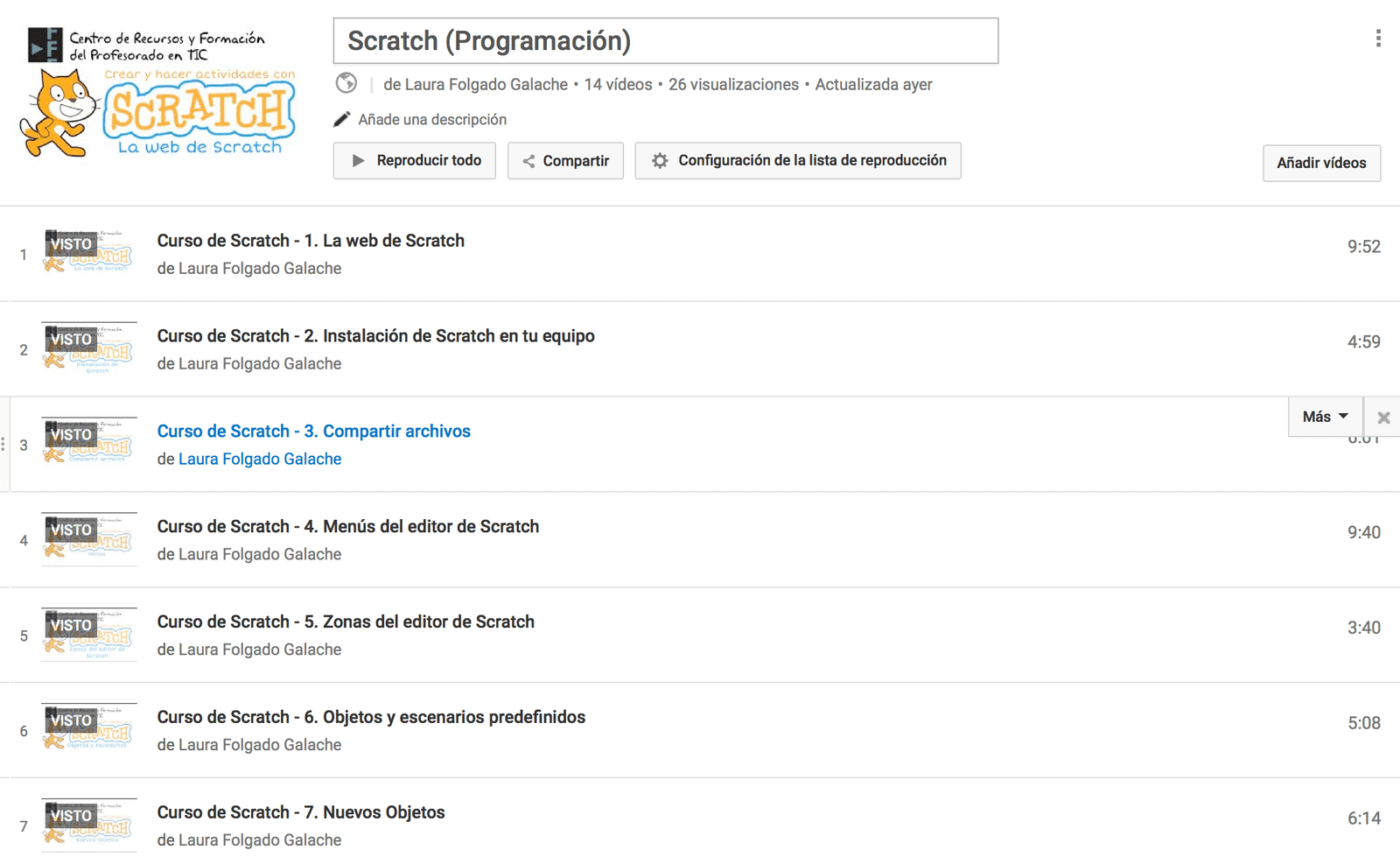This screenshot has height=857, width=1400.
Task: Click the Actualizada ayer text
Action: click(873, 85)
